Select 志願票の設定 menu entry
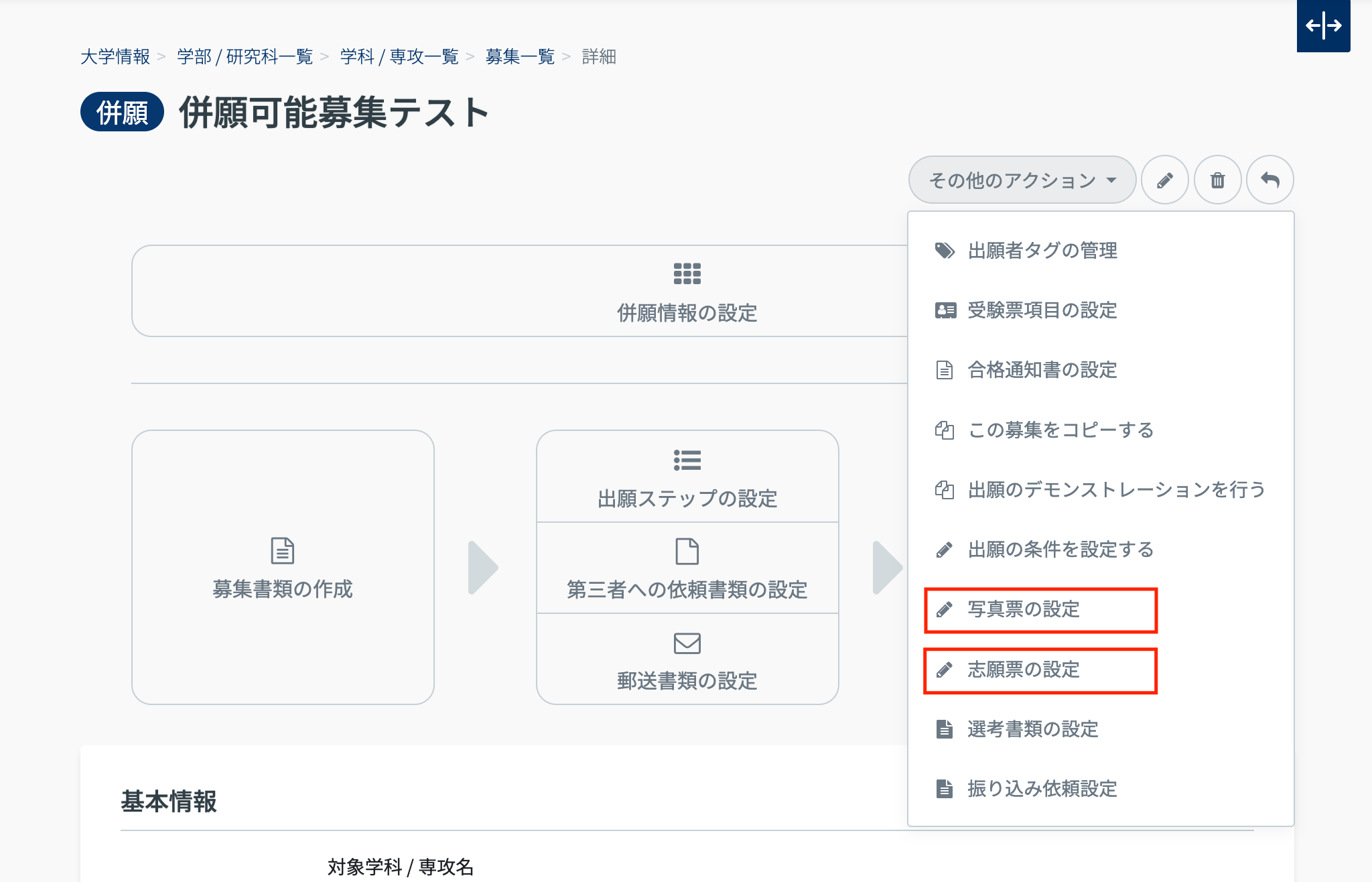 [x=1024, y=670]
